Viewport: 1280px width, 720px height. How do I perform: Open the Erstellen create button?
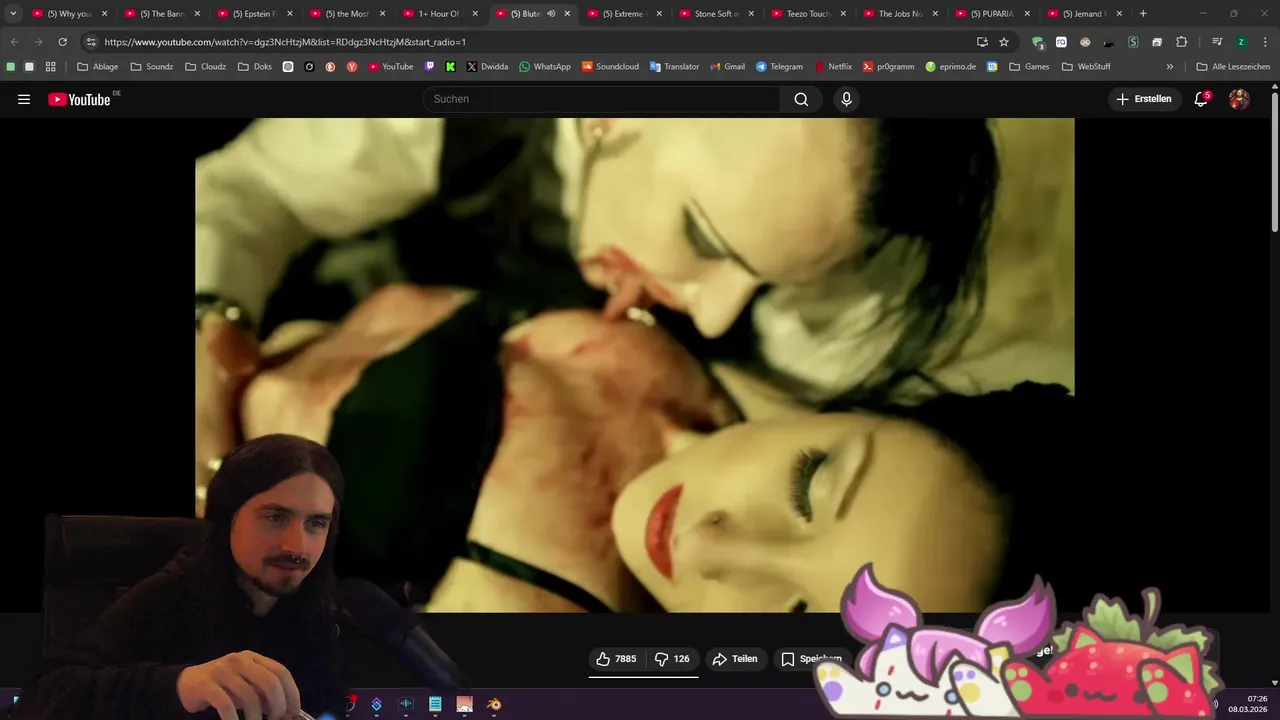(1144, 99)
